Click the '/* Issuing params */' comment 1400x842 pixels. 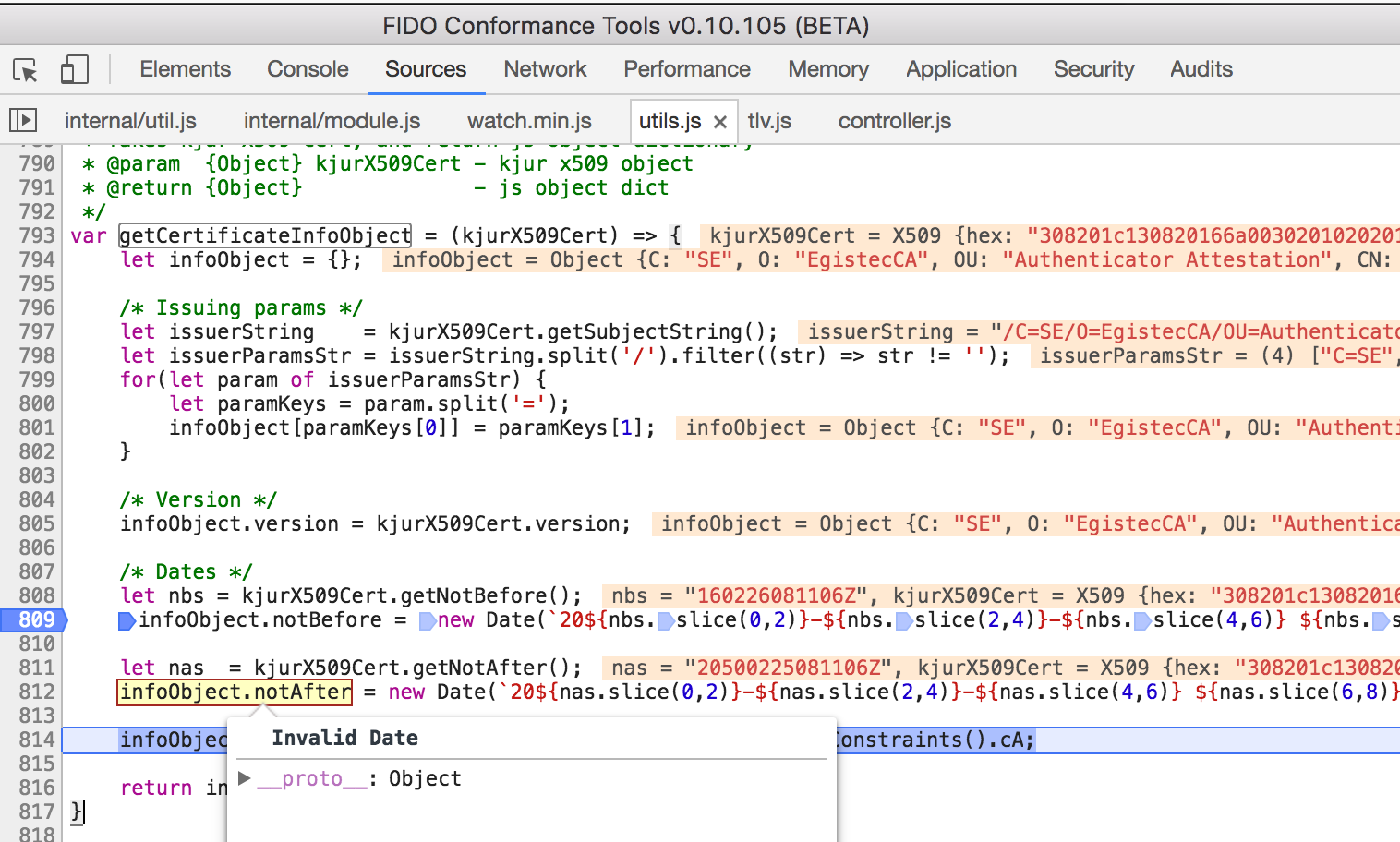(241, 307)
